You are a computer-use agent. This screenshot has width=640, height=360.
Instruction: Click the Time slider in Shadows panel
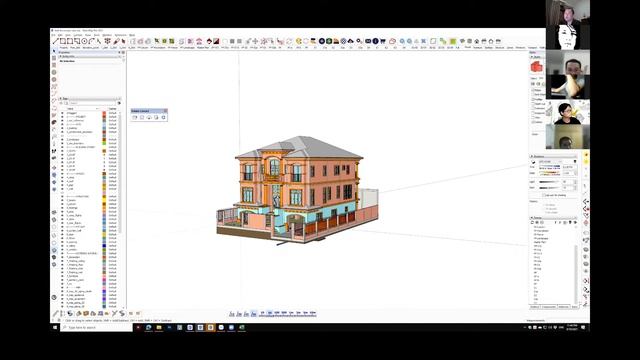tap(549, 167)
